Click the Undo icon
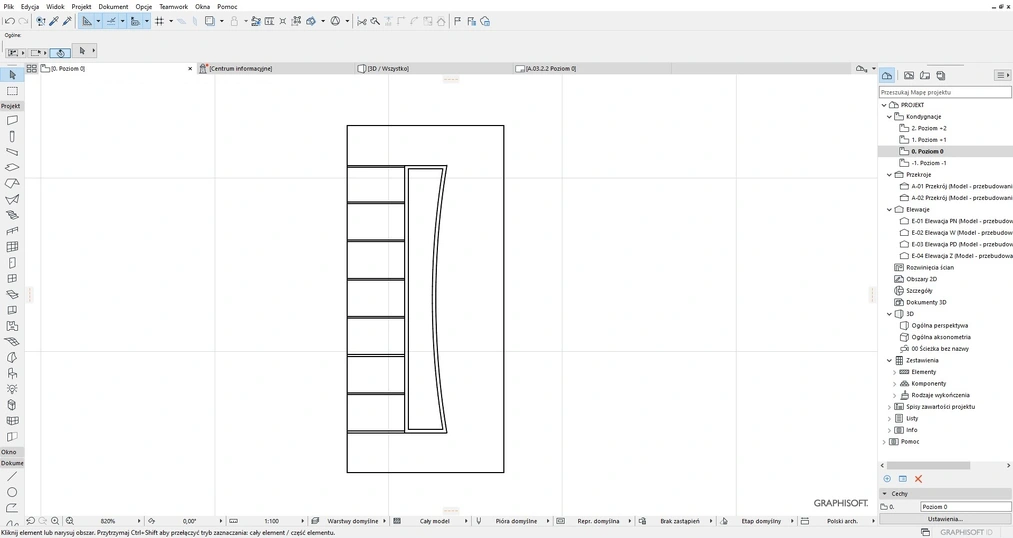The image size is (1013, 538). [x=10, y=21]
